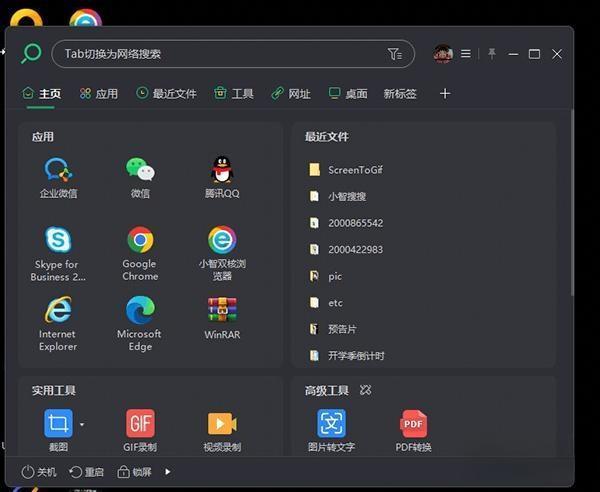Viewport: 600px width, 492px height.
Task: Launch 小智双核浏览器
Action: pyautogui.click(x=222, y=239)
